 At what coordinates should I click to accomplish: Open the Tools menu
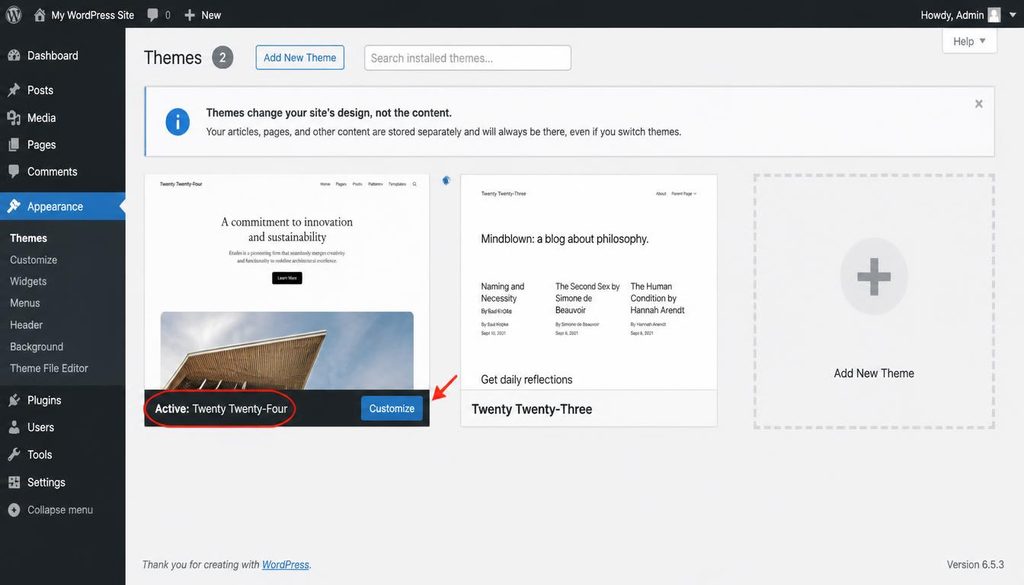point(39,454)
